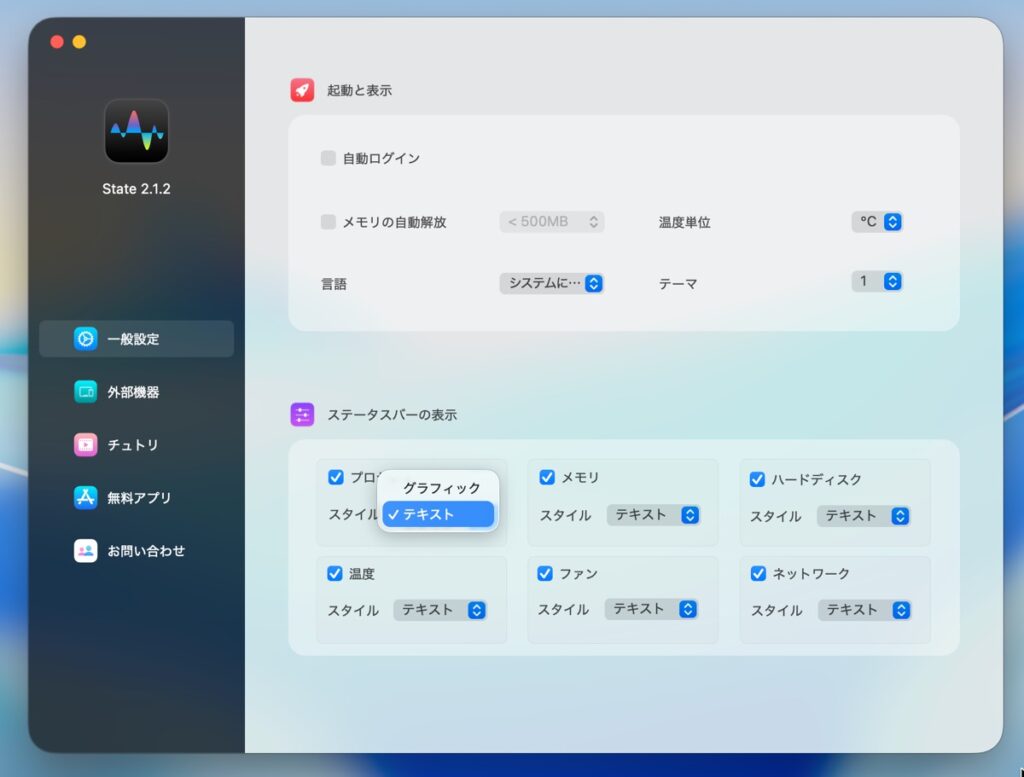Uncheck the ハードディスク checkbox

[x=757, y=480]
